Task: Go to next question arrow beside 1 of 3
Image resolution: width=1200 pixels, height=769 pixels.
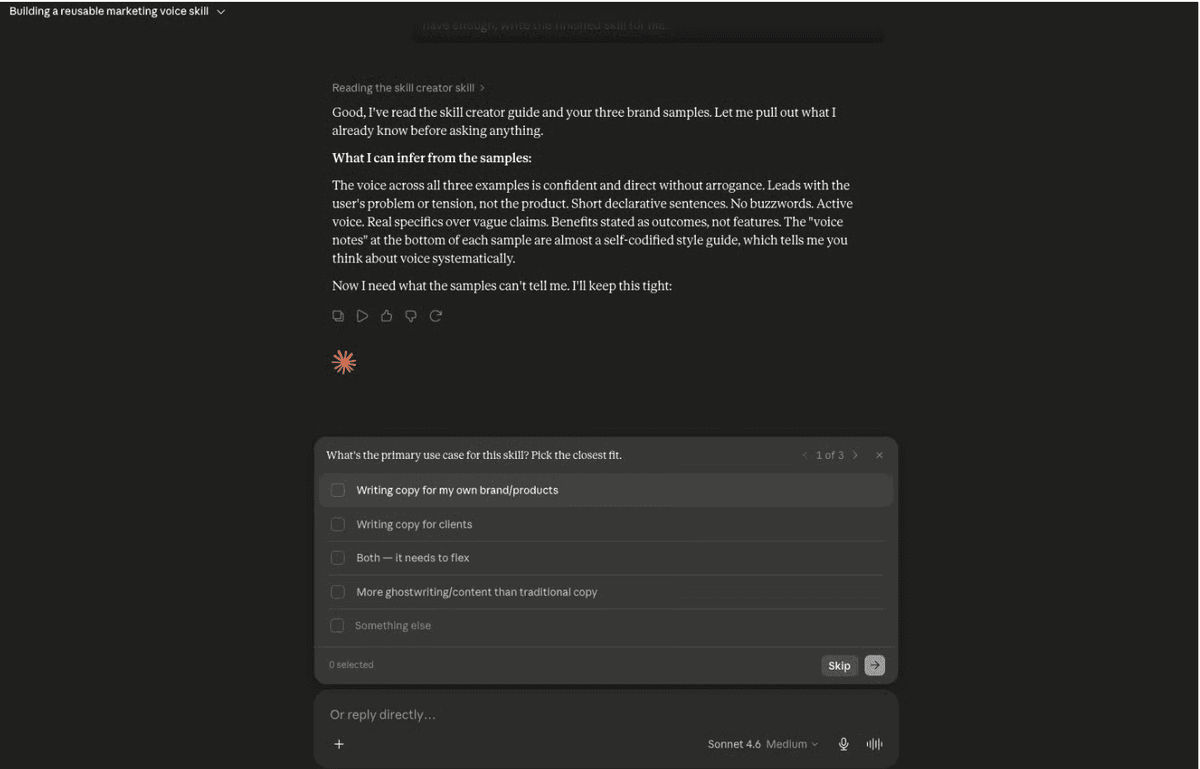Action: (855, 455)
